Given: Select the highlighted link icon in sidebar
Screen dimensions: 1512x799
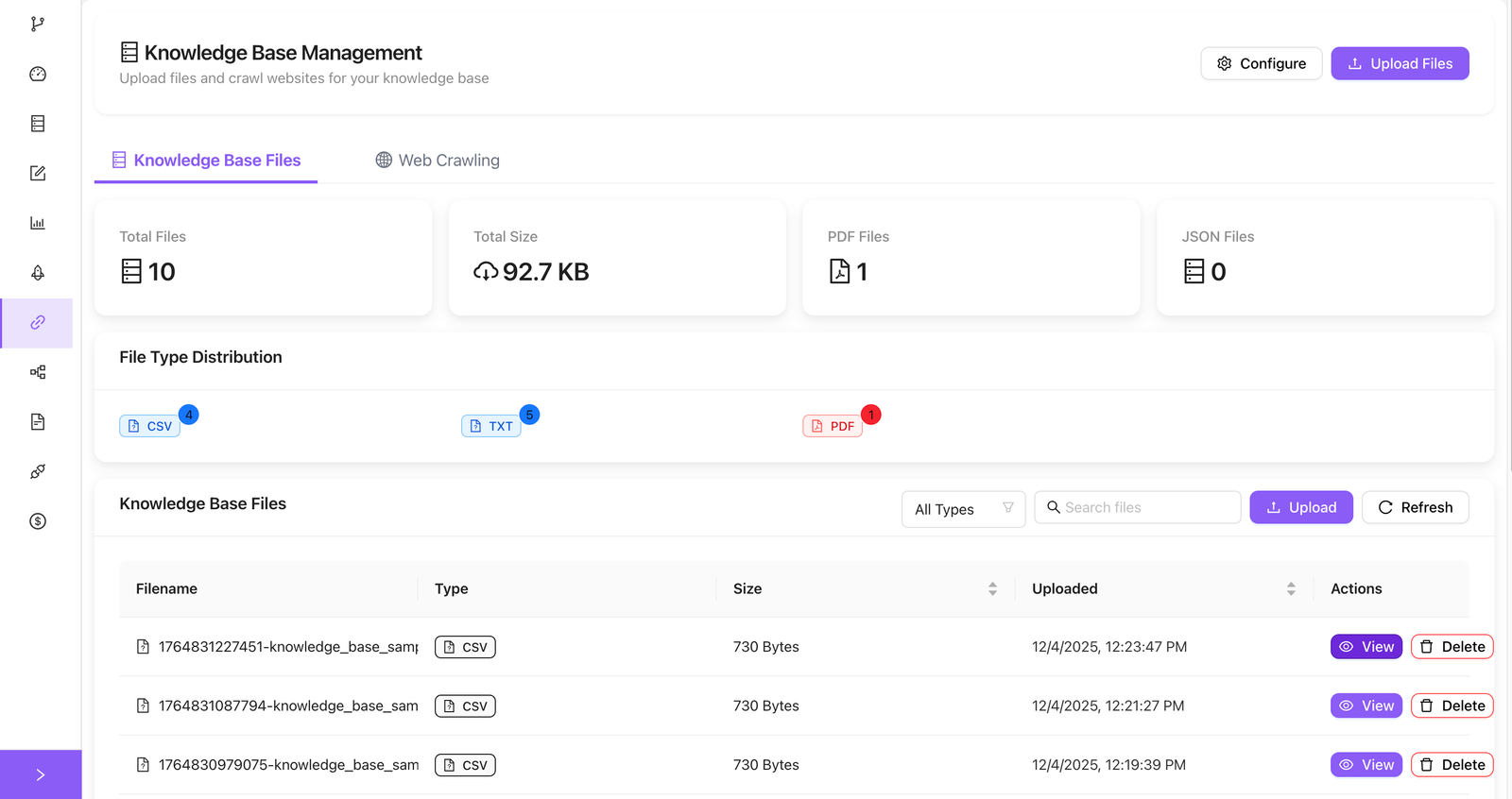Looking at the screenshot, I should (x=38, y=323).
